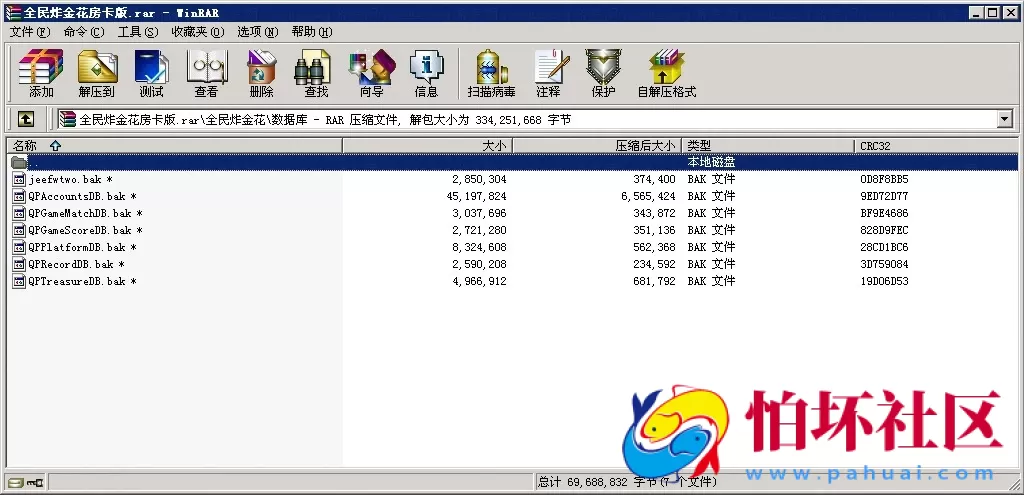This screenshot has height=495, width=1024.
Task: Open 自解压格式 (SFX) converter icon
Action: [x=666, y=72]
